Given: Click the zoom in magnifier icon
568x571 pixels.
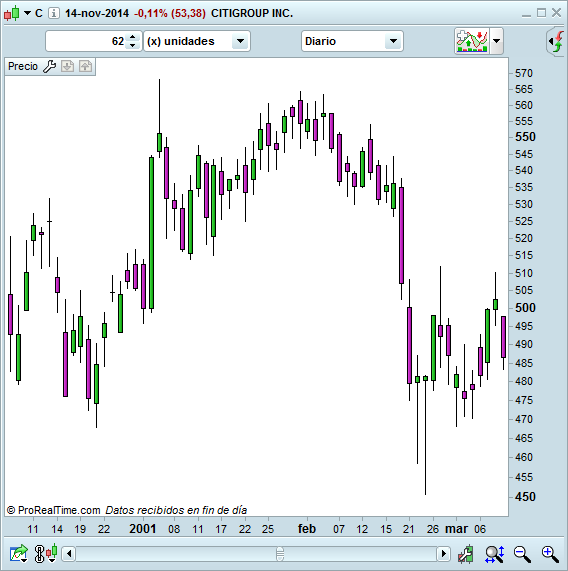Looking at the screenshot, I should tap(550, 554).
